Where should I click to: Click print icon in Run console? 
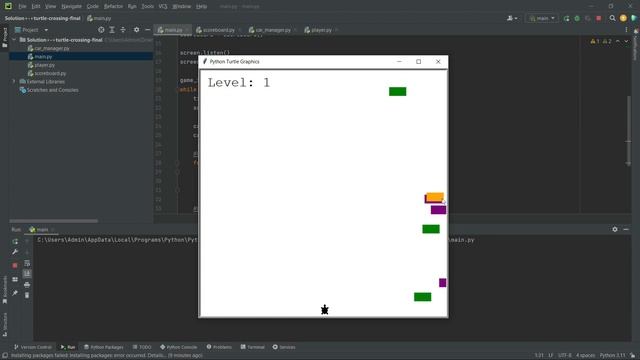(27, 284)
